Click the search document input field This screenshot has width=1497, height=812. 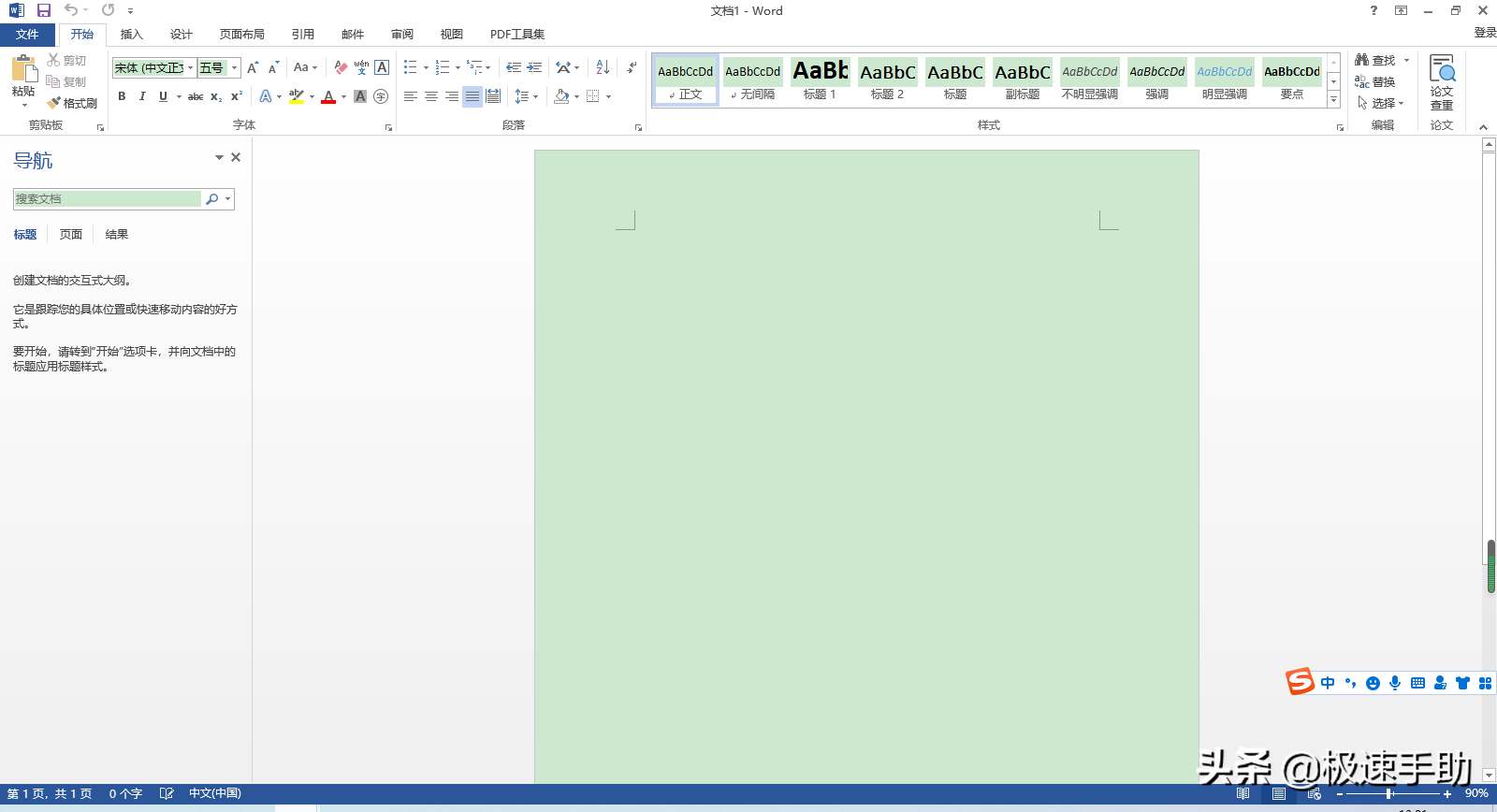pyautogui.click(x=108, y=198)
